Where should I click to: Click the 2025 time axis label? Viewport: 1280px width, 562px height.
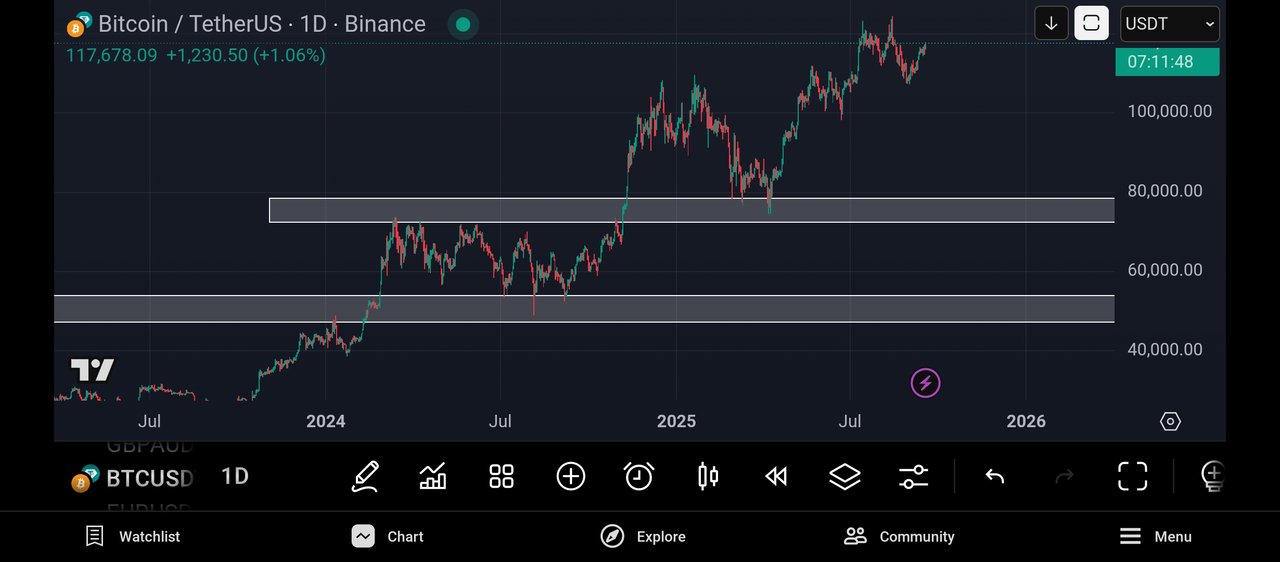click(x=676, y=421)
